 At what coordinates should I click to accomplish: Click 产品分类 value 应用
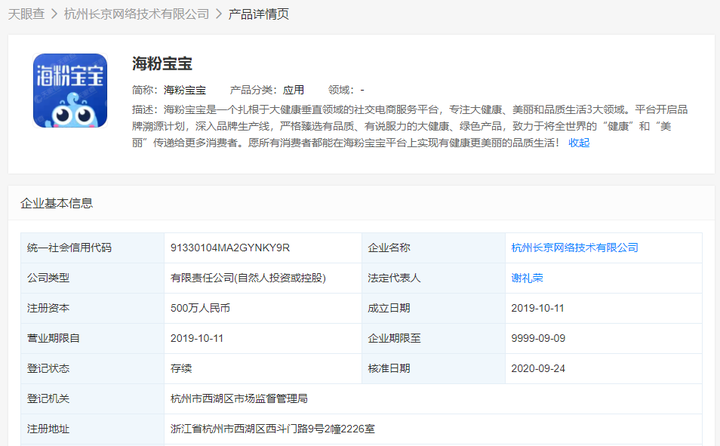tap(293, 90)
